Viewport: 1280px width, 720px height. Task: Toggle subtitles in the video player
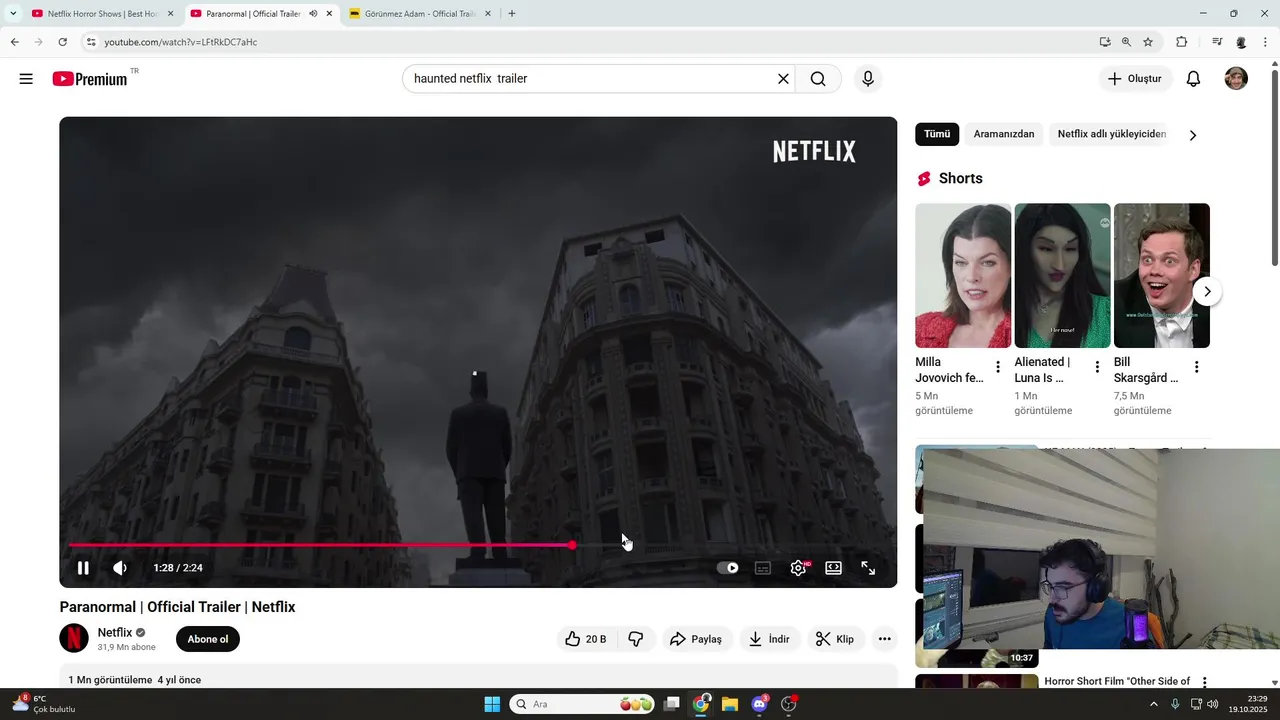[x=763, y=568]
